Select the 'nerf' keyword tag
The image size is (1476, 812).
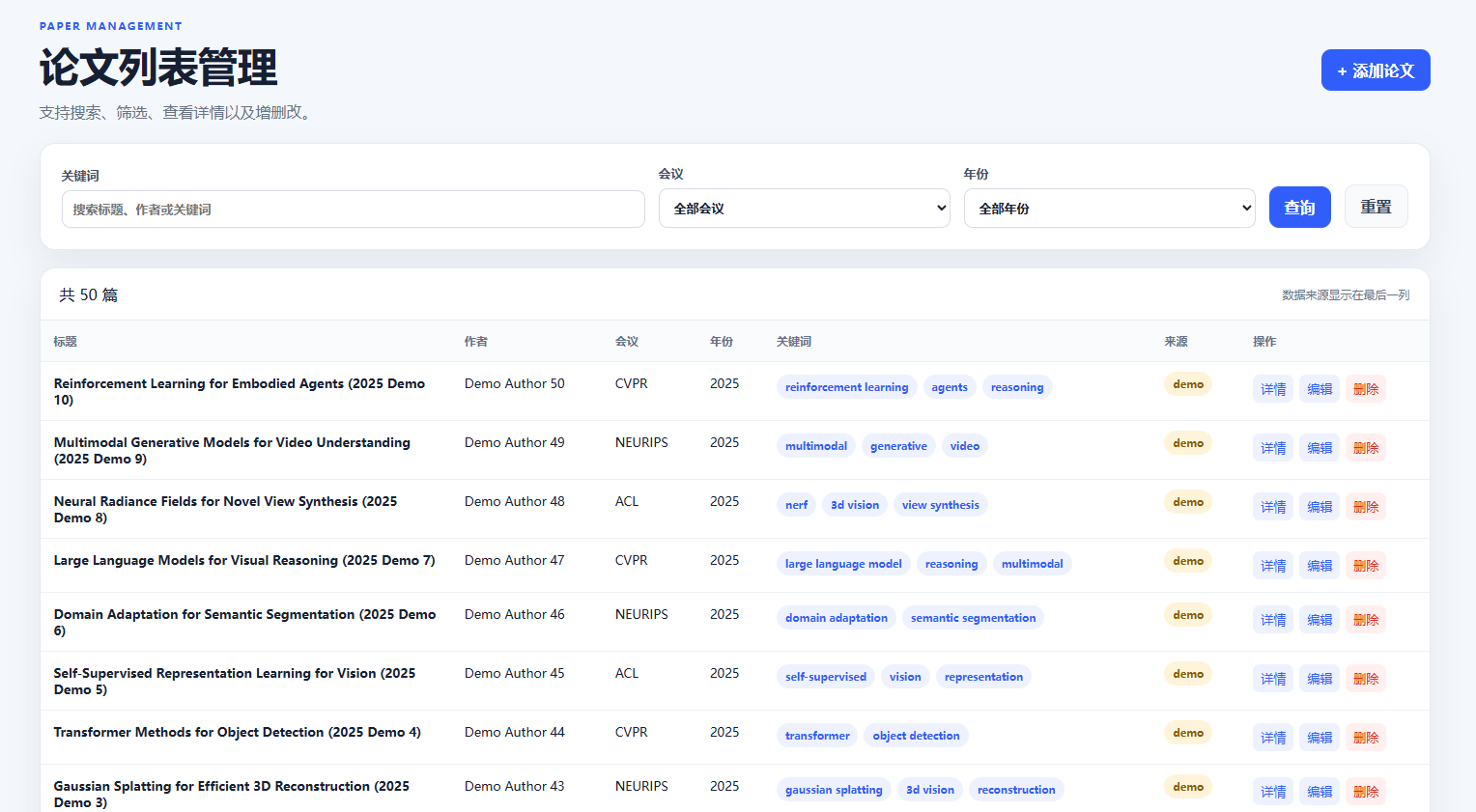point(796,505)
